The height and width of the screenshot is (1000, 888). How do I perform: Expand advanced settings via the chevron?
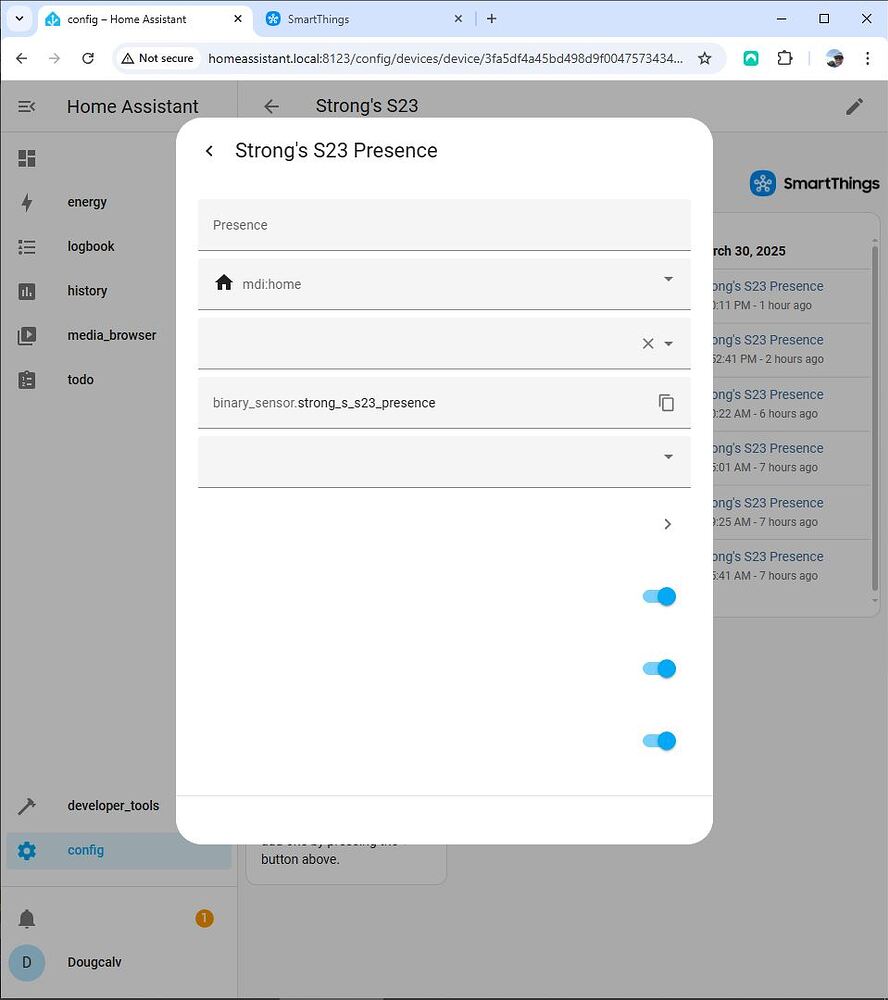coord(667,523)
